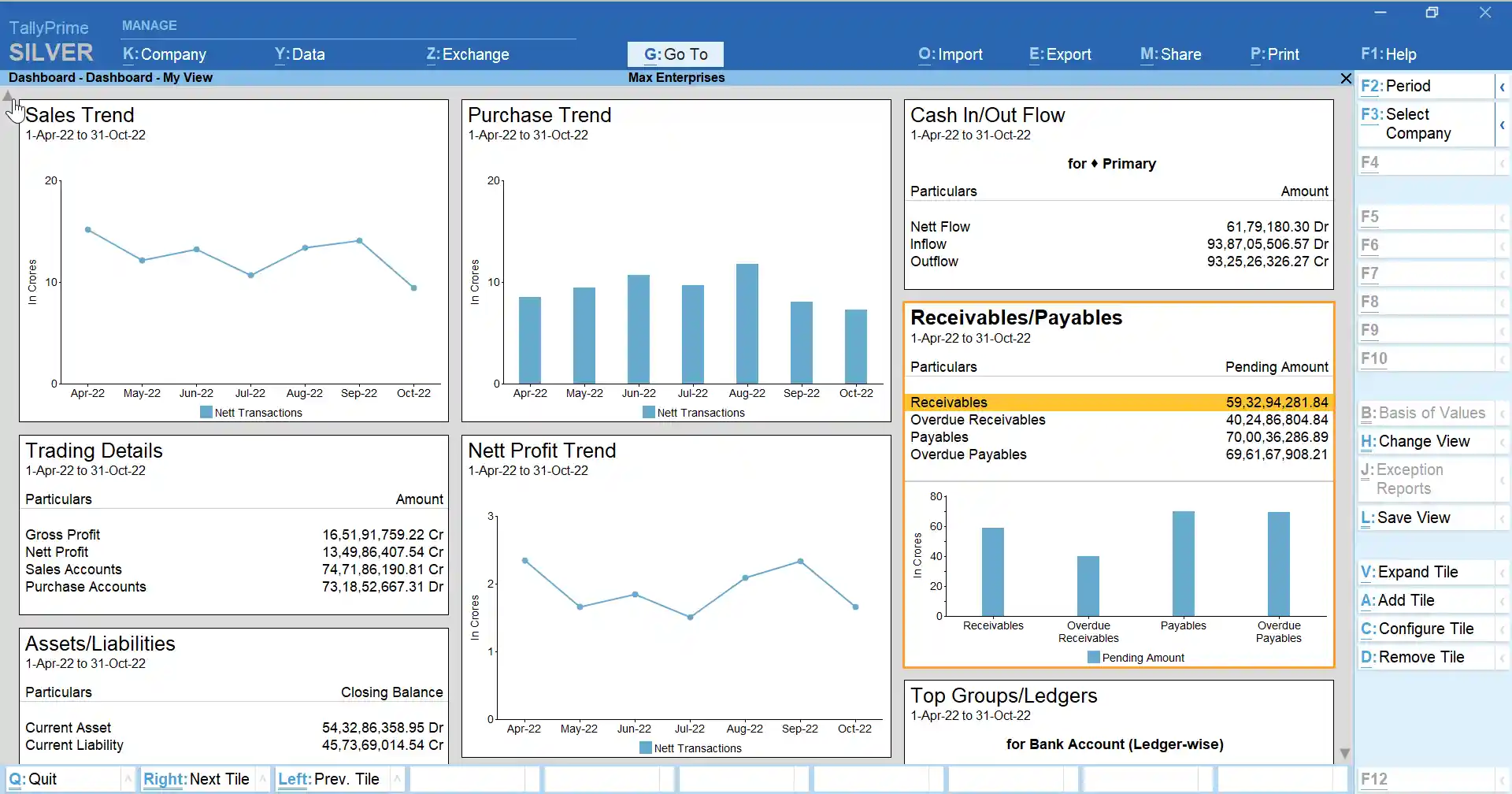Click A: Add Tile

tap(1398, 599)
